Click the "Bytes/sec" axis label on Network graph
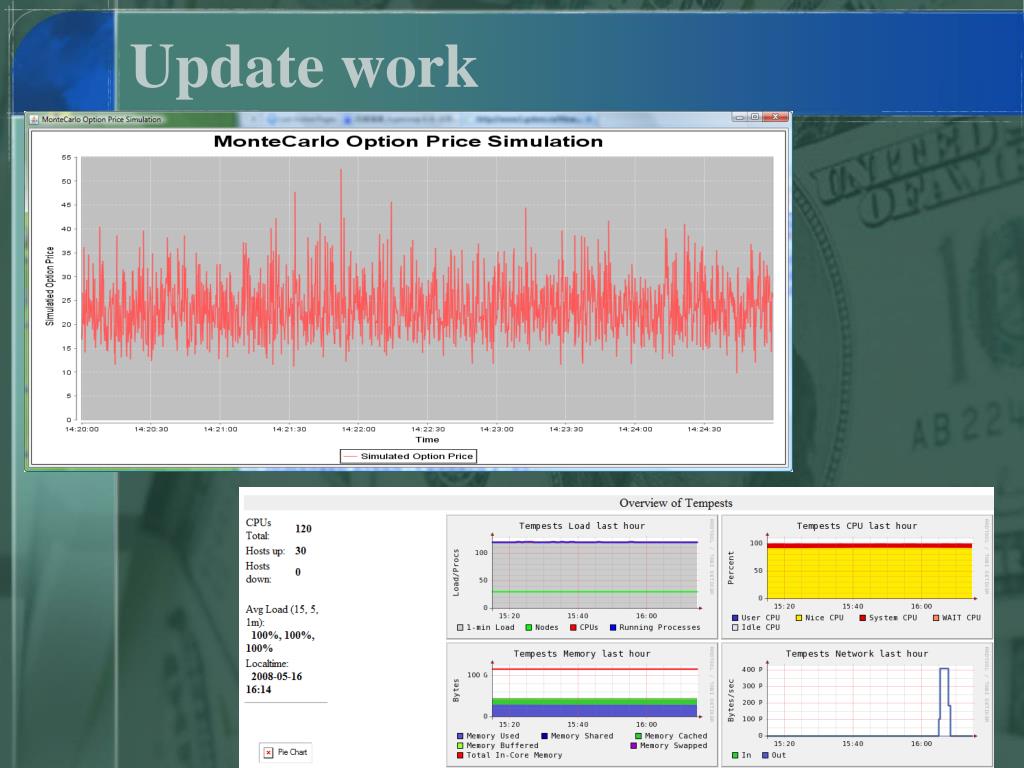The height and width of the screenshot is (768, 1024). click(731, 700)
